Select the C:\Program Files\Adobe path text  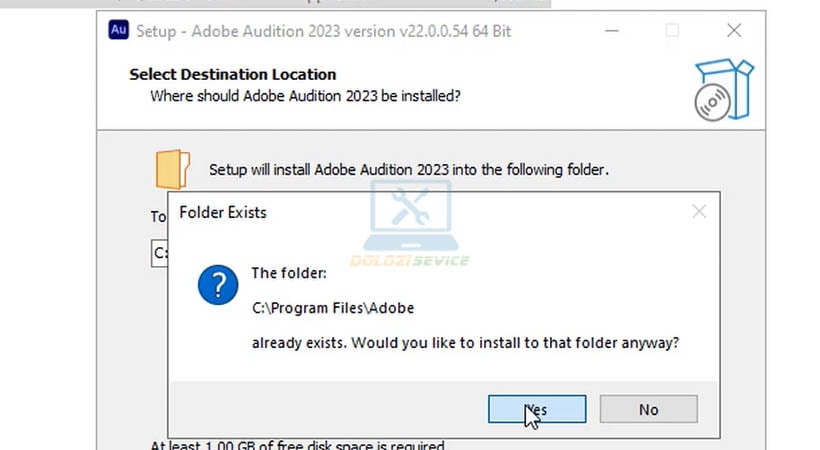(x=333, y=307)
